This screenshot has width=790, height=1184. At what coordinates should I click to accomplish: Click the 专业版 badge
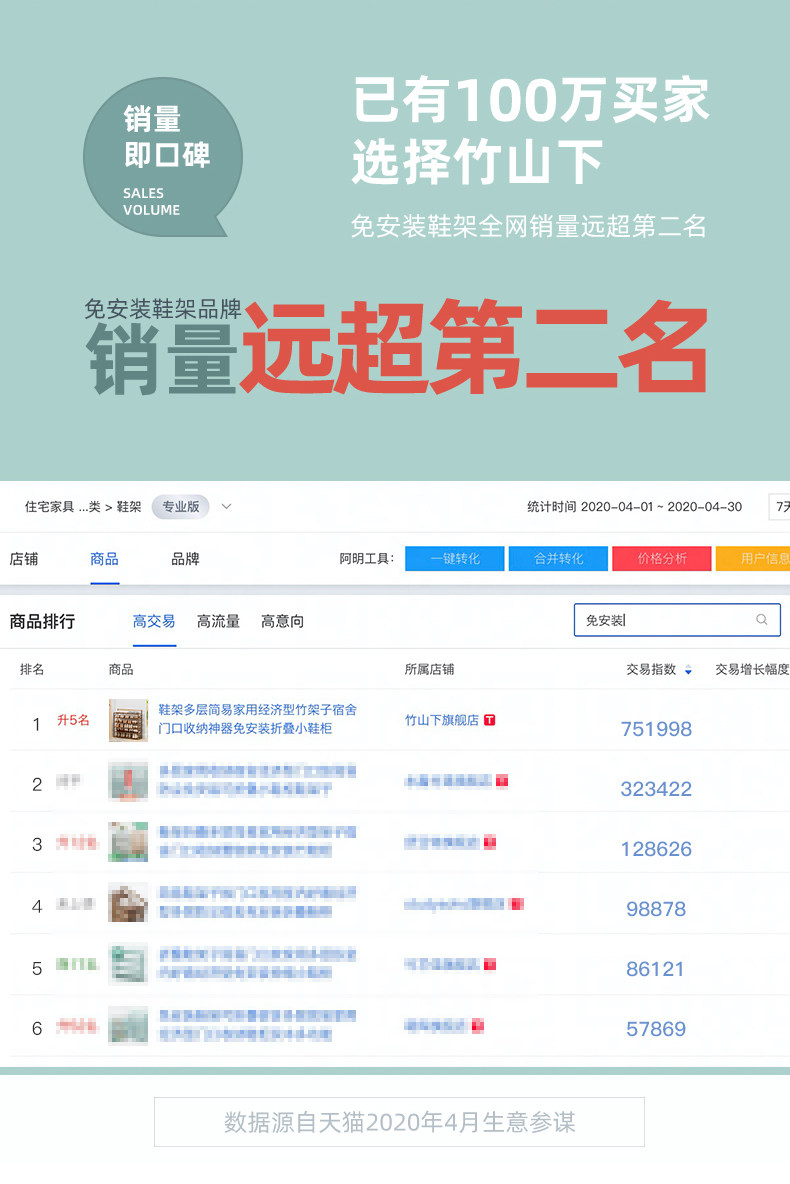point(181,507)
